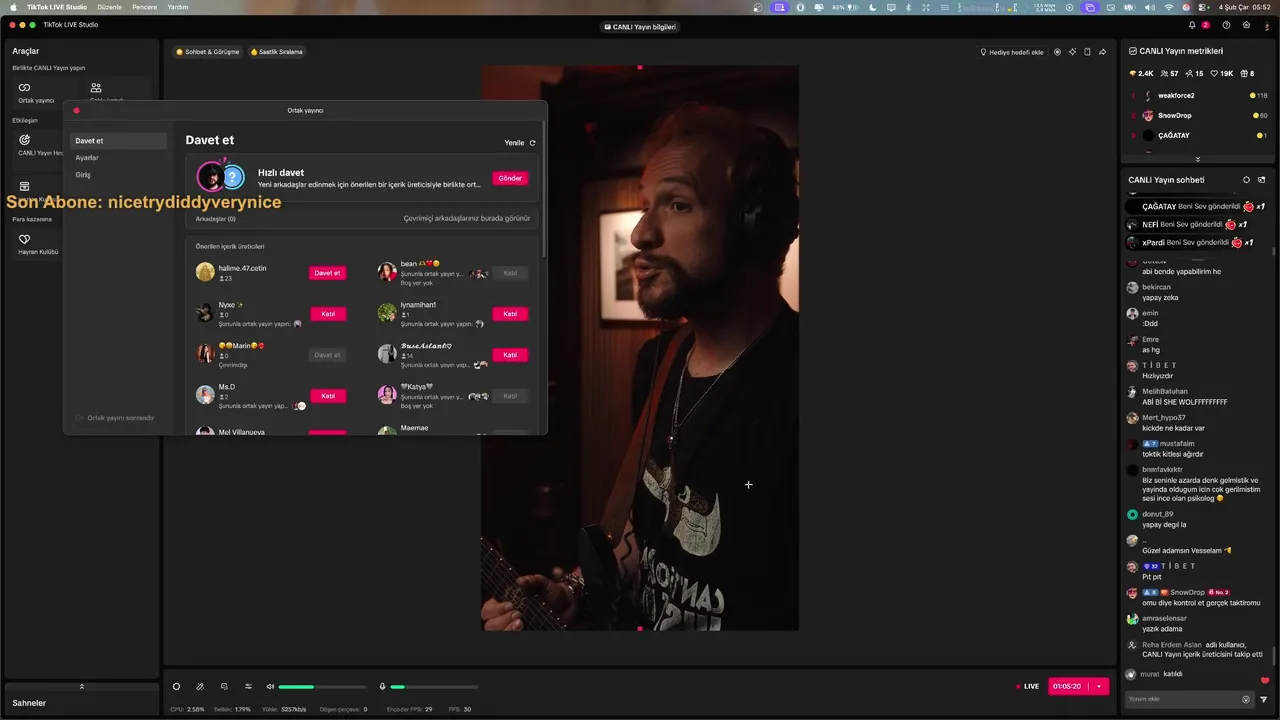Open Pencere menu in menu bar
The image size is (1280, 720).
[144, 7]
